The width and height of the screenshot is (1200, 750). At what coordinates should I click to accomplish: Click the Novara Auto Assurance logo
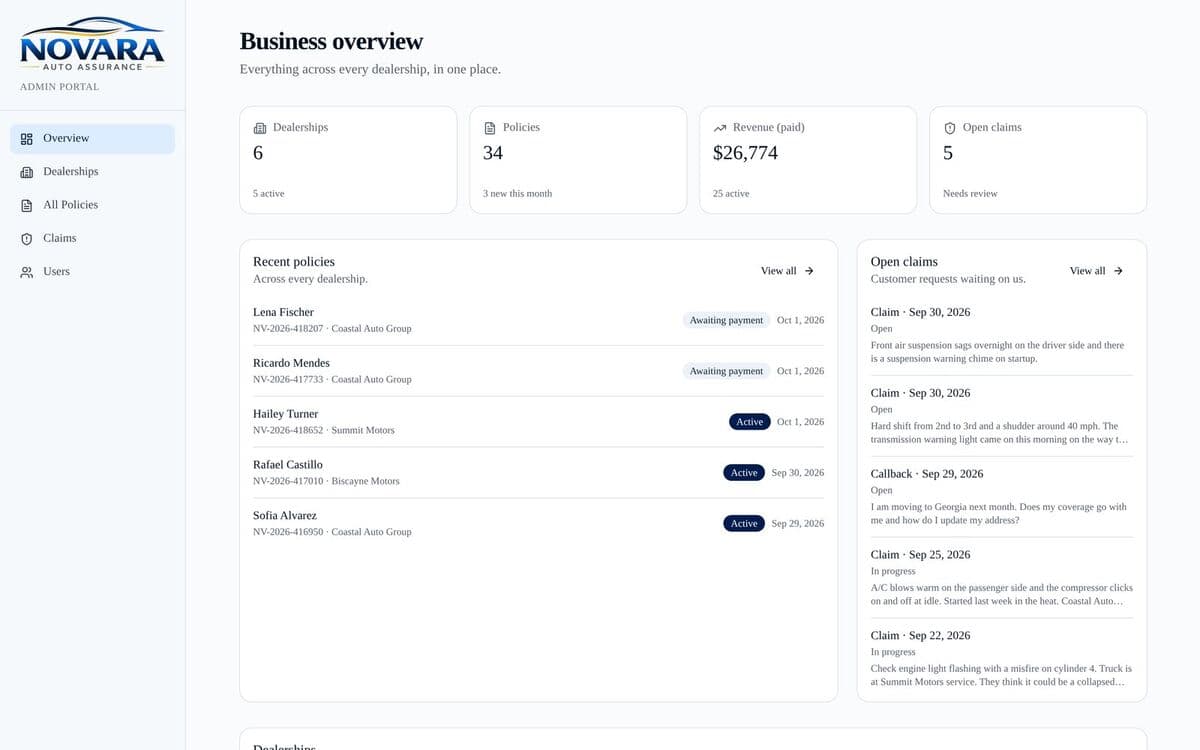92,44
